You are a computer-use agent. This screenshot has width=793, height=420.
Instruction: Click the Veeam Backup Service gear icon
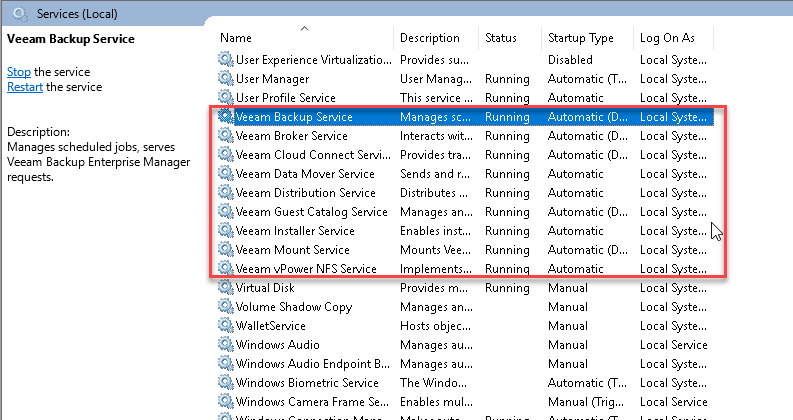click(225, 117)
